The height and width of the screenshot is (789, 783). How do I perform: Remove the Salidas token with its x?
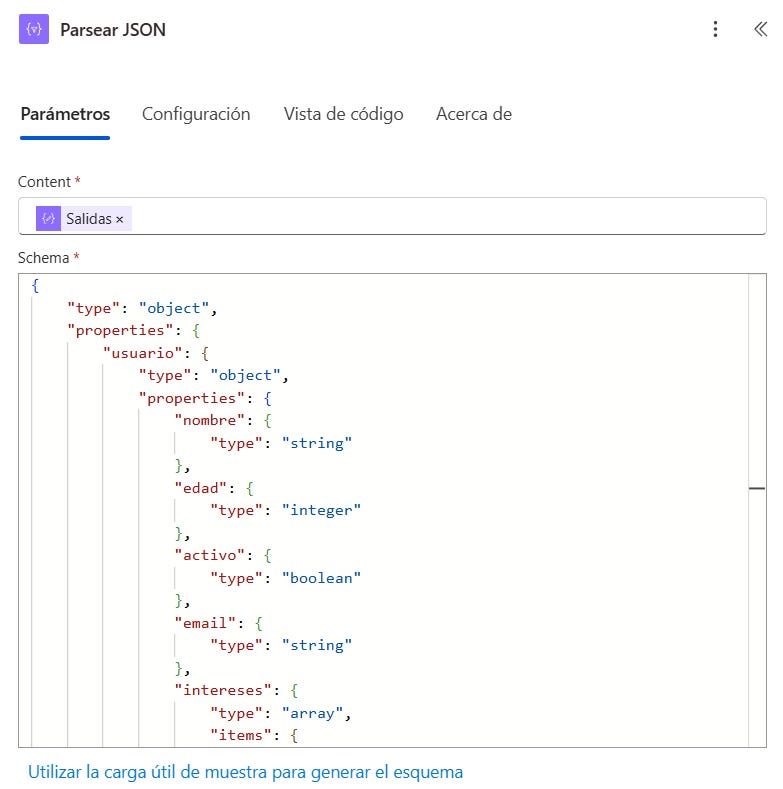(120, 219)
